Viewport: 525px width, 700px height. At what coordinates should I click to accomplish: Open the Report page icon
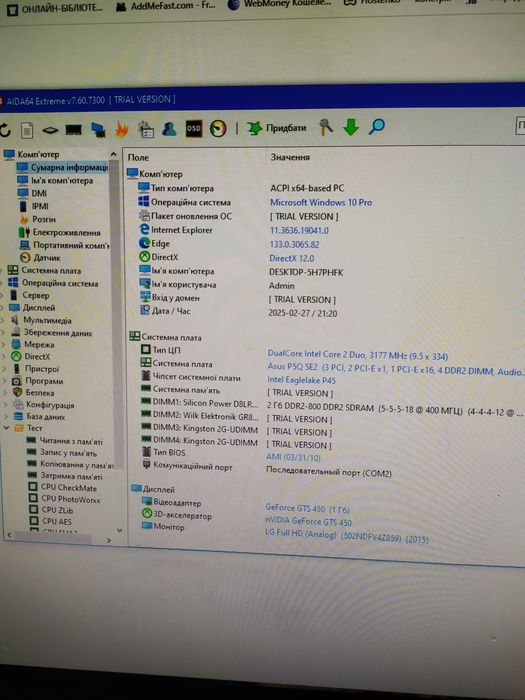click(x=27, y=130)
